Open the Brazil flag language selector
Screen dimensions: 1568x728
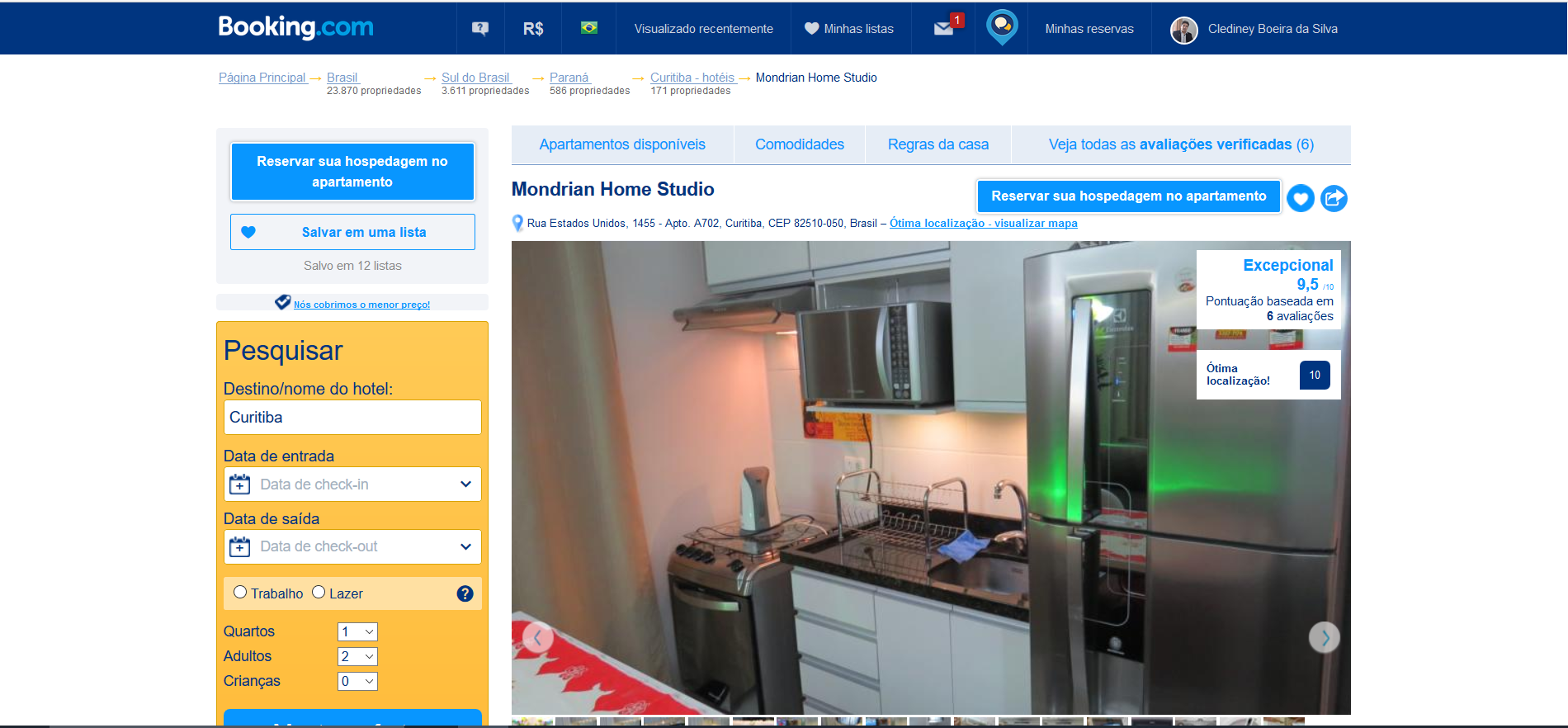click(x=588, y=28)
